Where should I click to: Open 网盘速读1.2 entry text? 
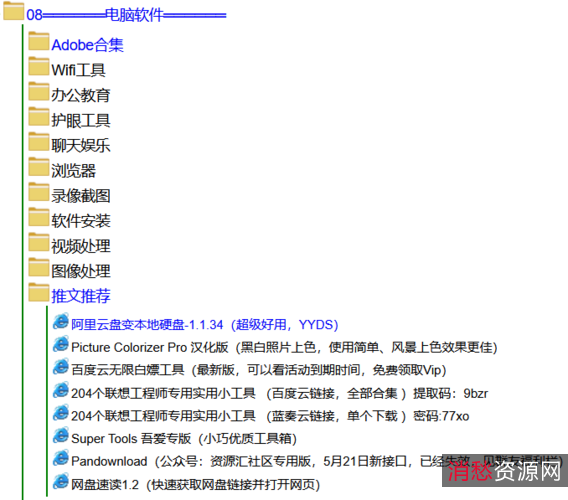tap(196, 484)
